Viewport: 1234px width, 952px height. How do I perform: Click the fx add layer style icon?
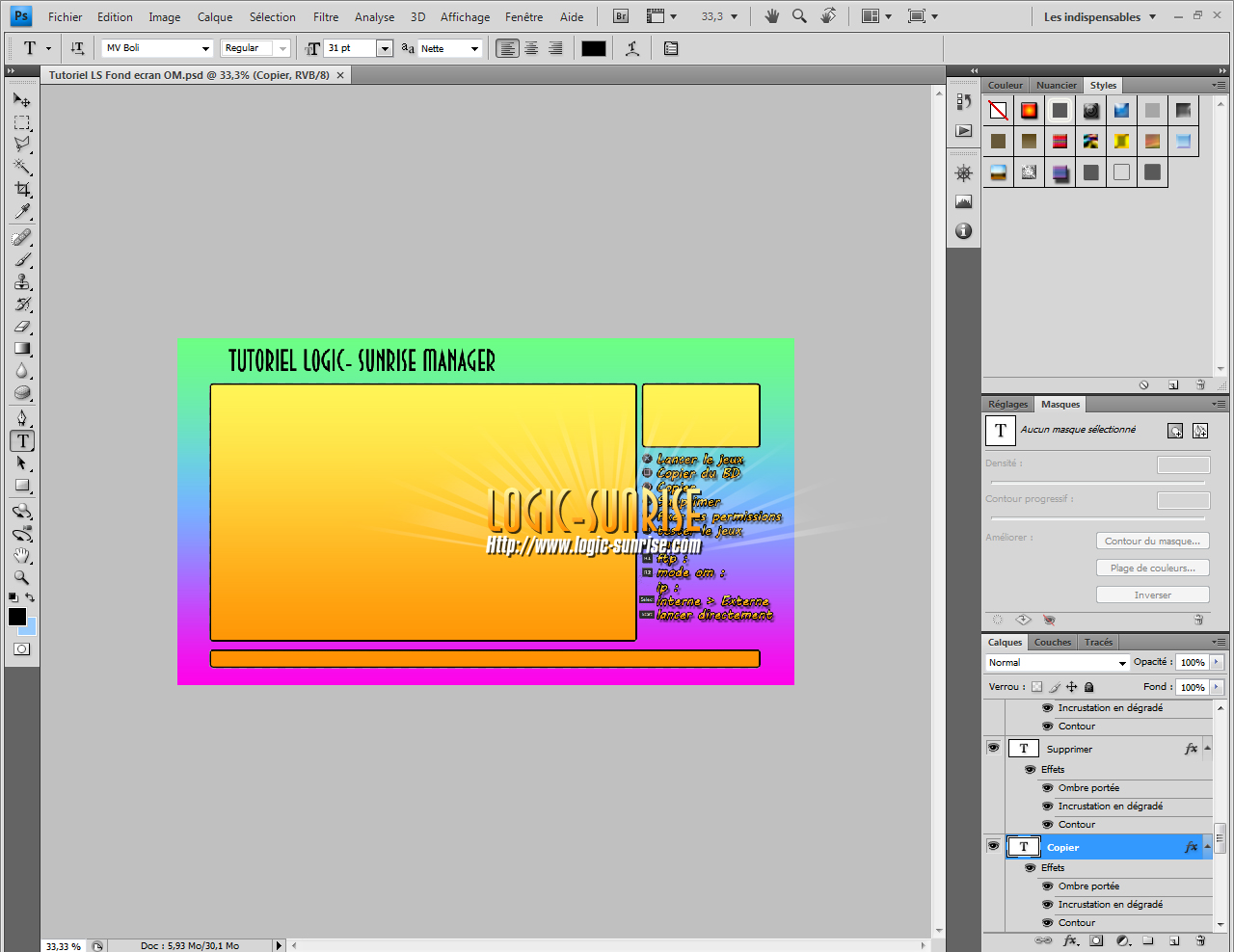click(1070, 940)
